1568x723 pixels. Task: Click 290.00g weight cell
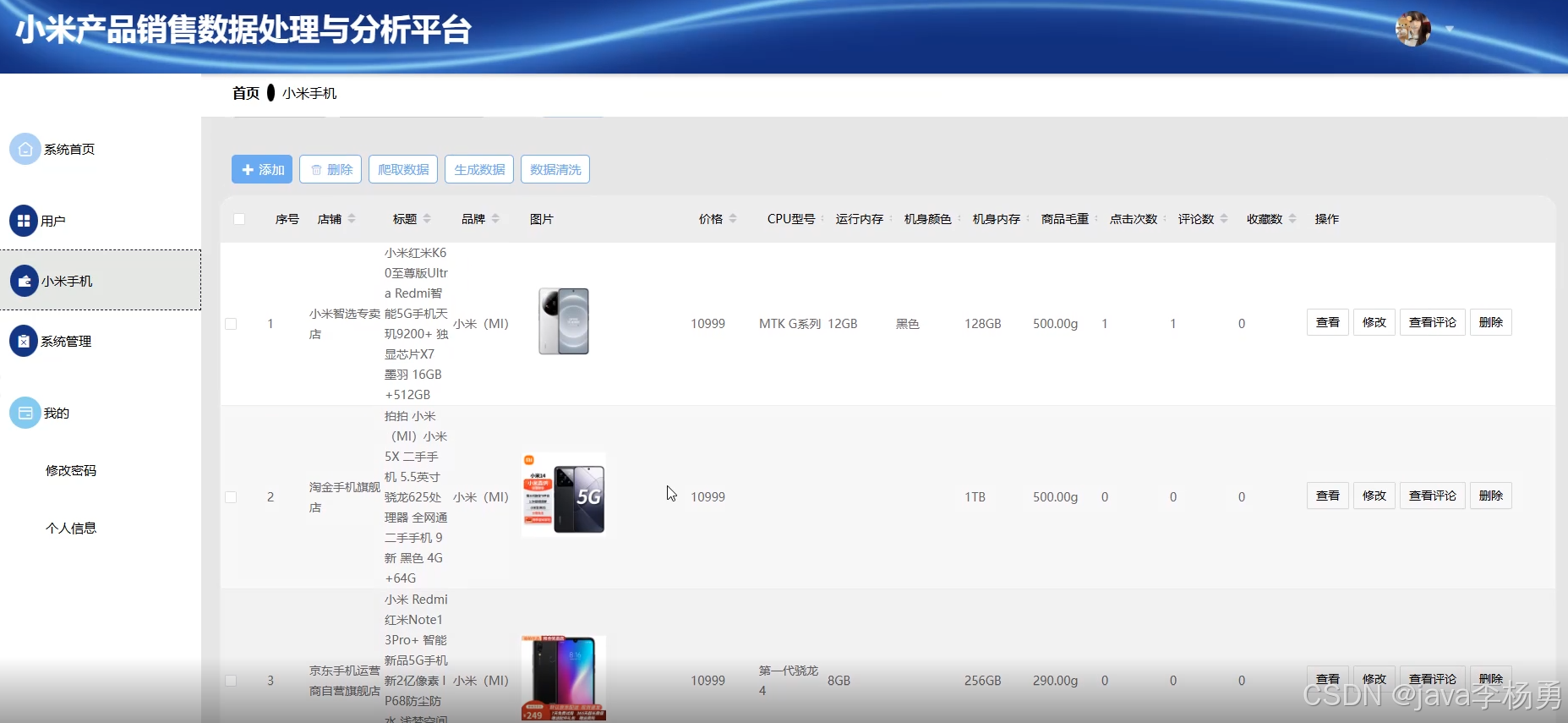tap(1055, 681)
